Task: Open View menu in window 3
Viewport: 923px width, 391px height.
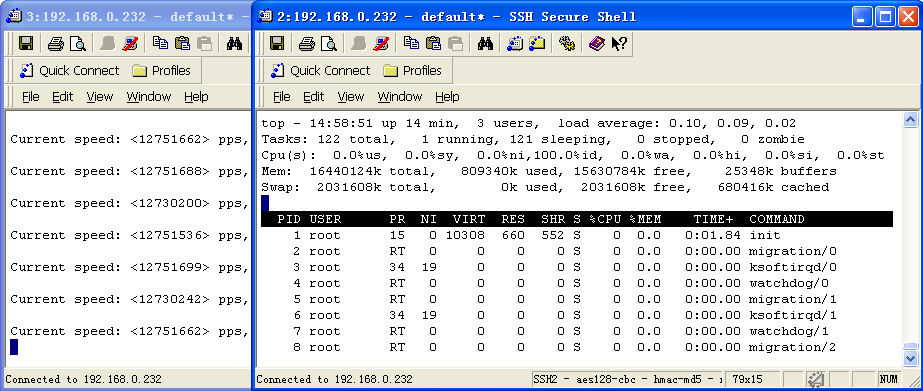Action: (x=99, y=97)
